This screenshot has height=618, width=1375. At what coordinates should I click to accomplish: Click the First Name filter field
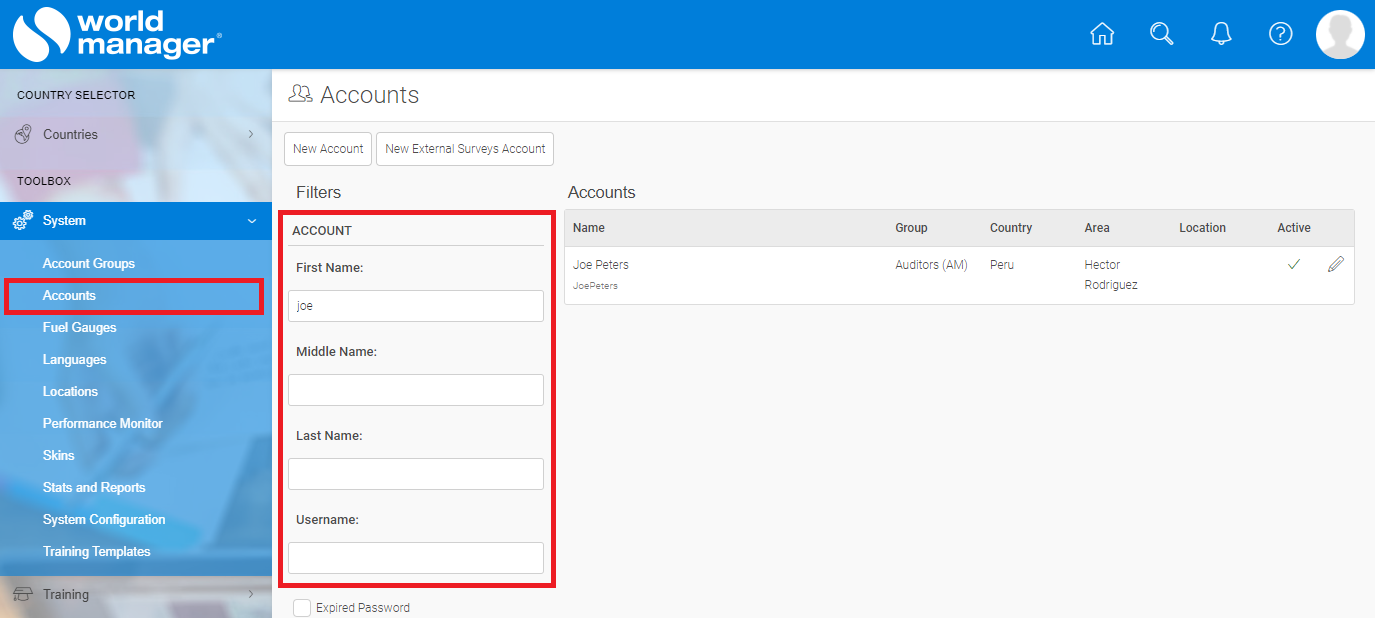tap(416, 306)
